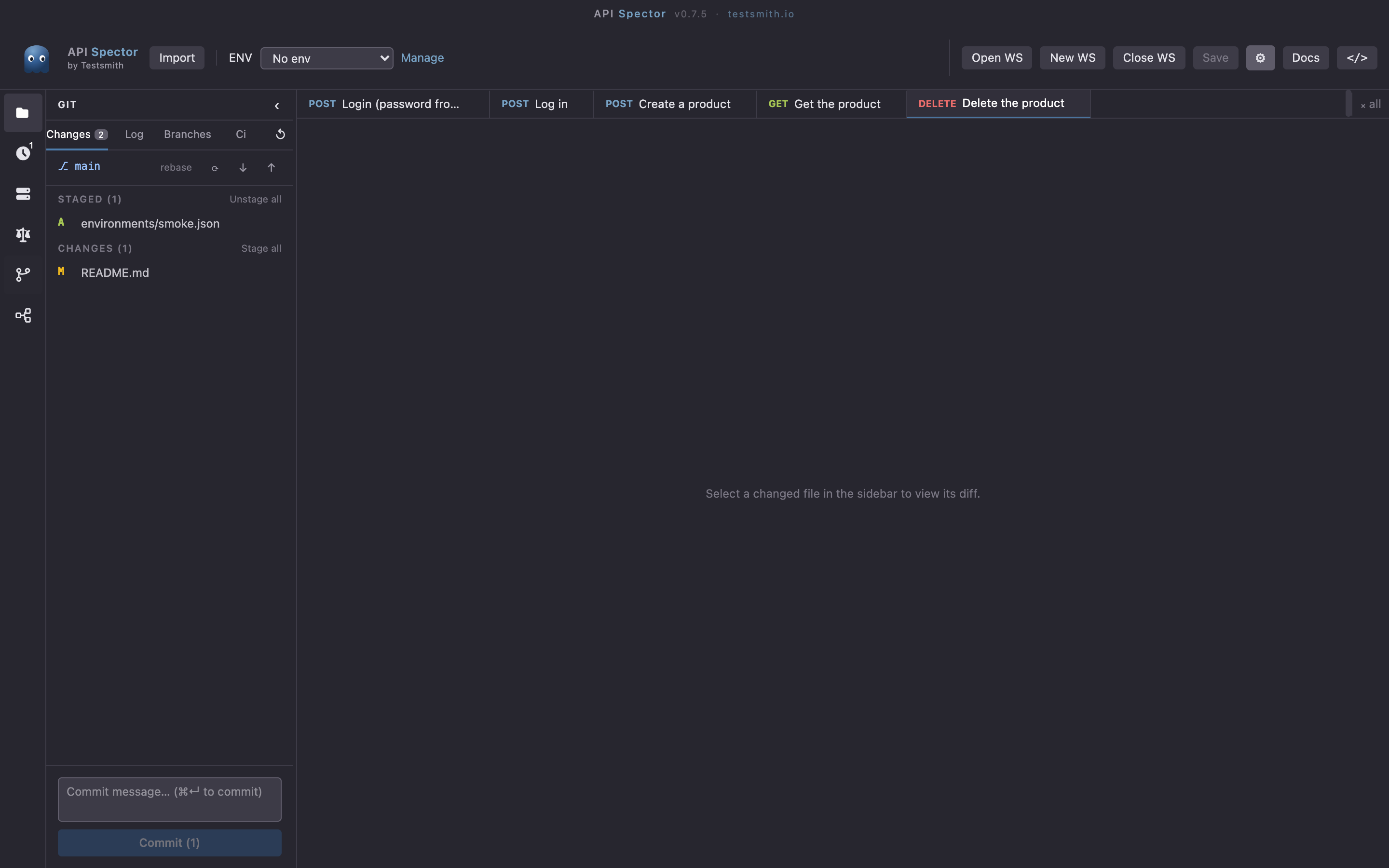Image resolution: width=1389 pixels, height=868 pixels.
Task: Pull changes with the down arrow
Action: click(x=243, y=168)
